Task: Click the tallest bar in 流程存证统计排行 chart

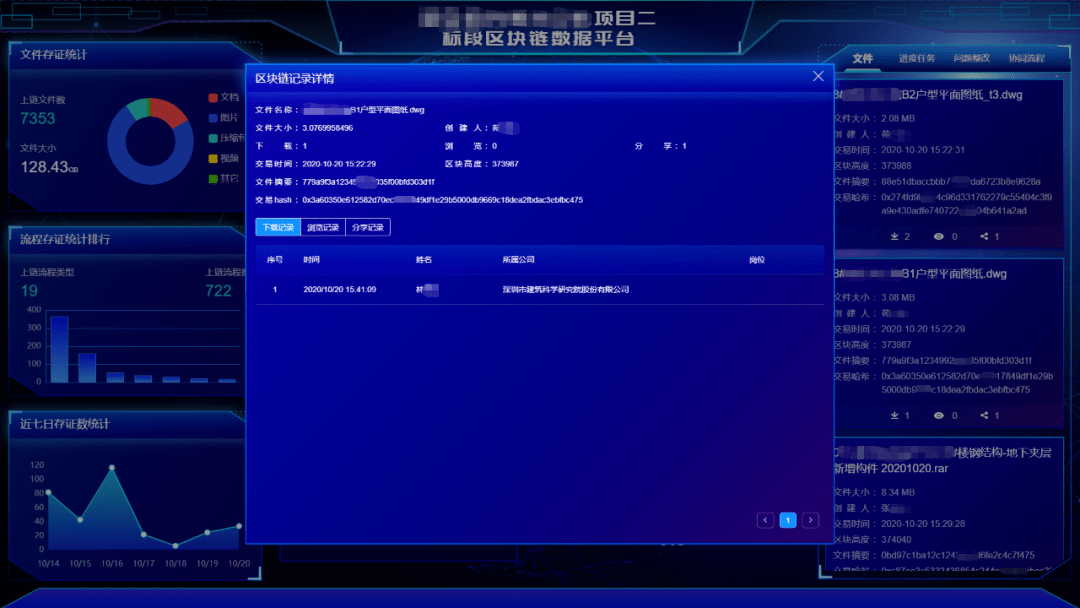Action: point(57,348)
